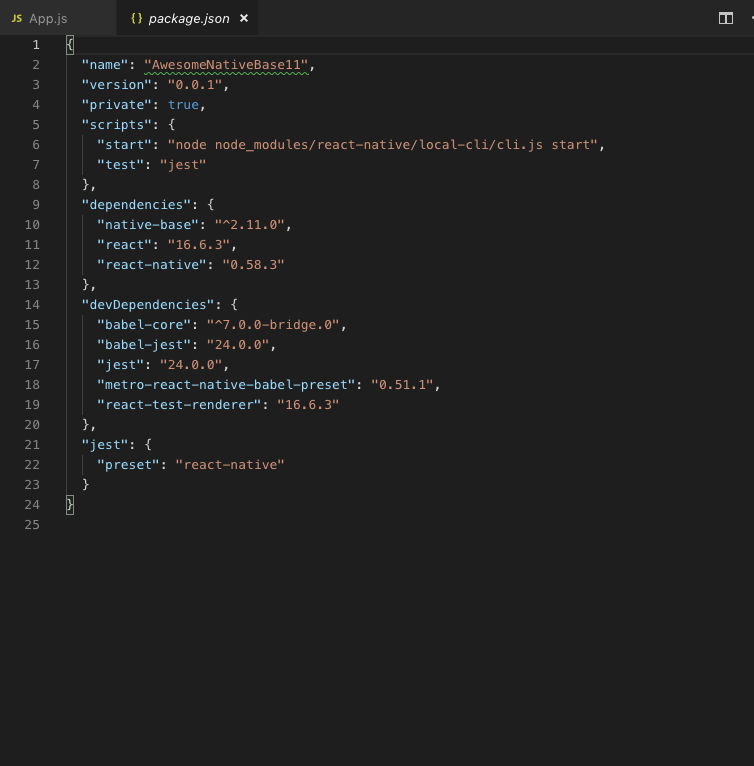Click the "0.51.1" version string
Image resolution: width=754 pixels, height=766 pixels.
(x=402, y=385)
